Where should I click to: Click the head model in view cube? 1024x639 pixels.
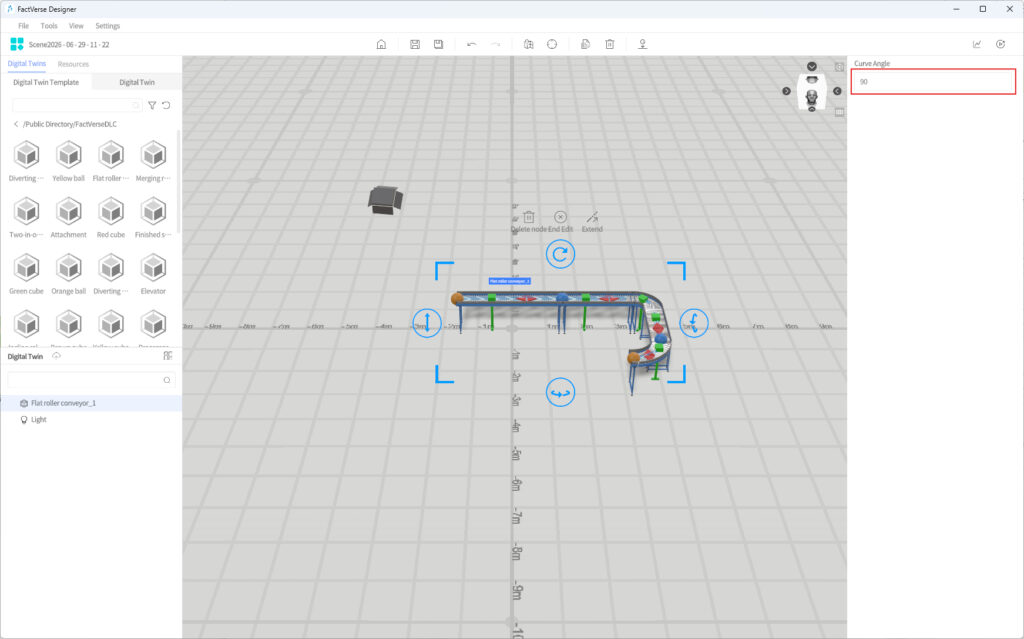coord(812,97)
